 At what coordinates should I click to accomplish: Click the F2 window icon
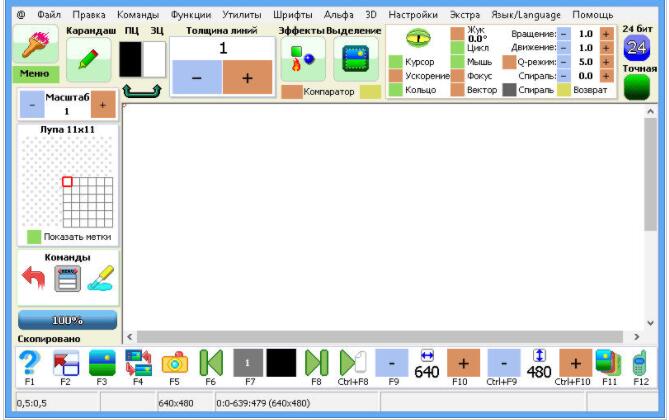66,363
